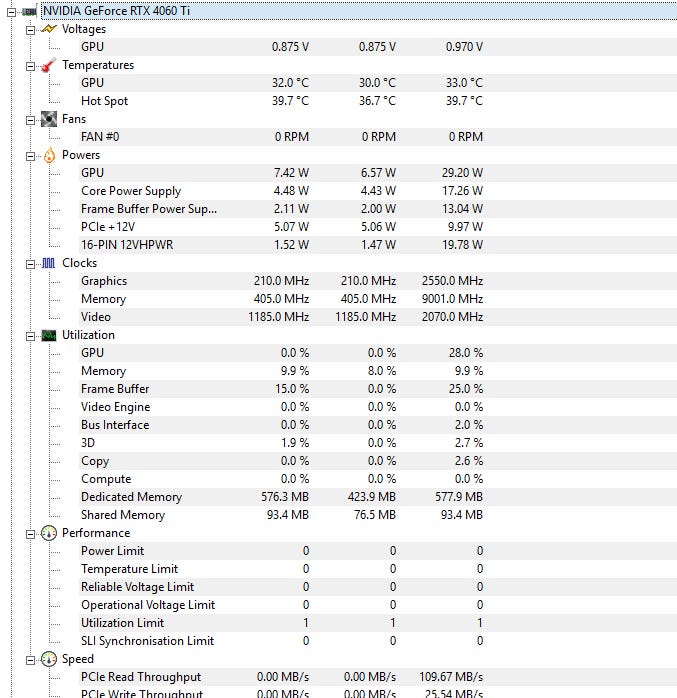Viewport: 677px width, 698px height.
Task: Select the FAN #0 row
Action: point(378,137)
